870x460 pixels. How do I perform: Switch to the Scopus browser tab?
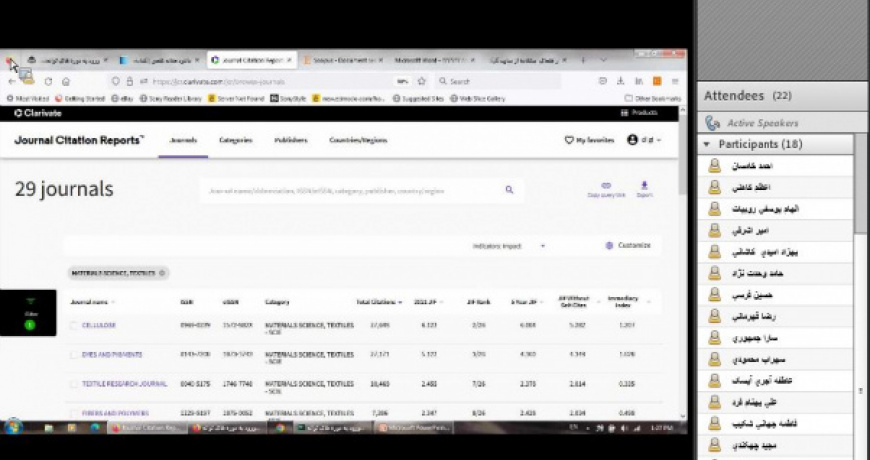point(343,60)
